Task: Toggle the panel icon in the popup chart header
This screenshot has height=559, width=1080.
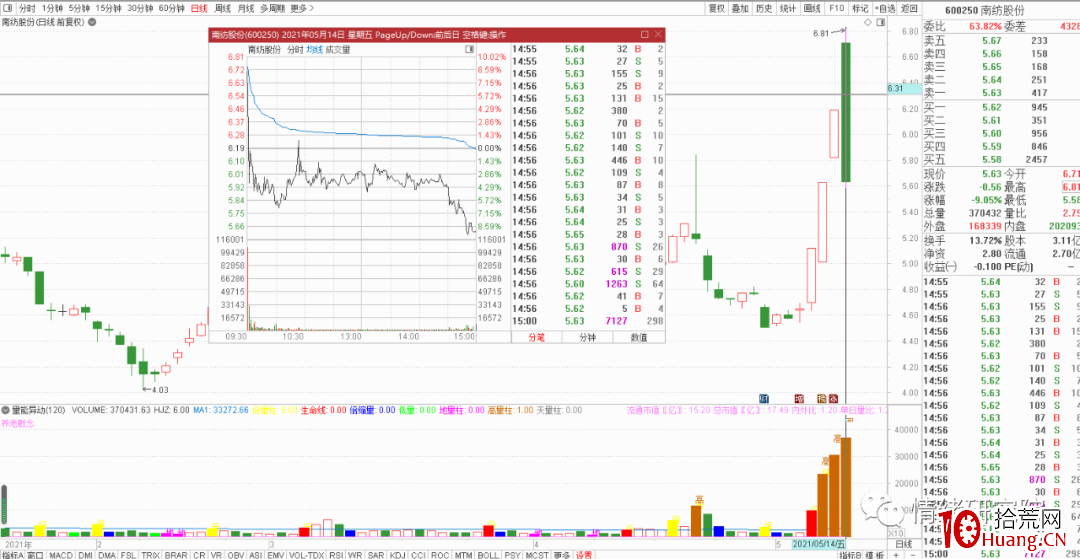Action: 469,50
